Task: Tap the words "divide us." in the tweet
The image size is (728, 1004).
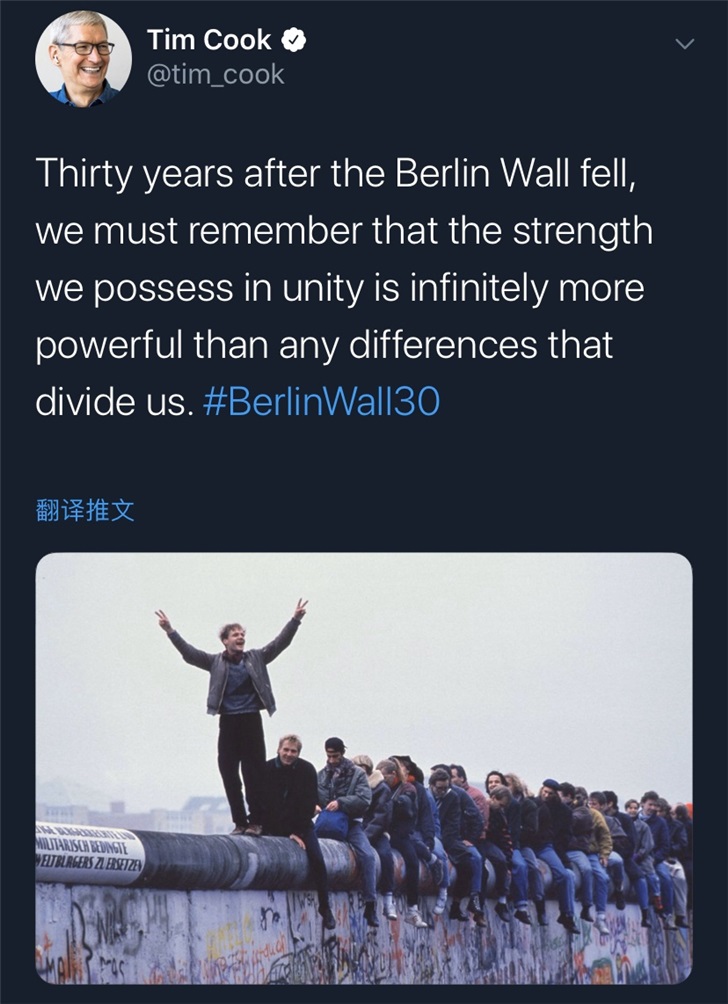Action: click(112, 401)
